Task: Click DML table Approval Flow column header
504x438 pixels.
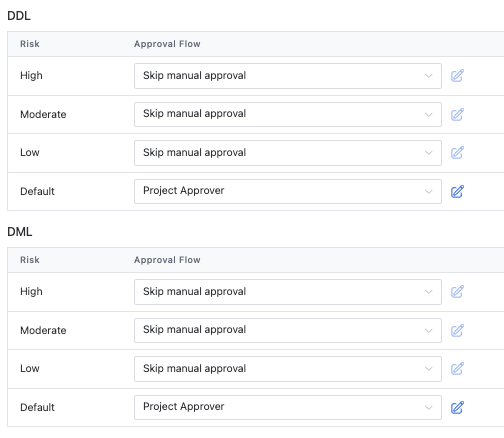Action: (x=167, y=260)
